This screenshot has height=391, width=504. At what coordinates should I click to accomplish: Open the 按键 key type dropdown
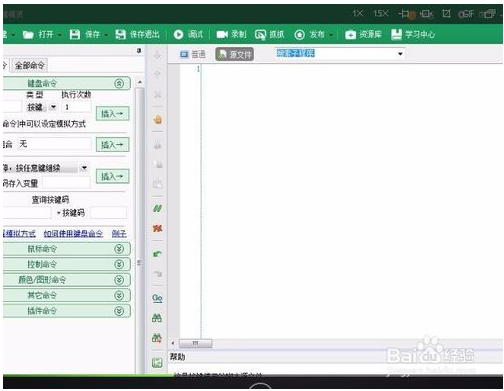click(x=53, y=107)
